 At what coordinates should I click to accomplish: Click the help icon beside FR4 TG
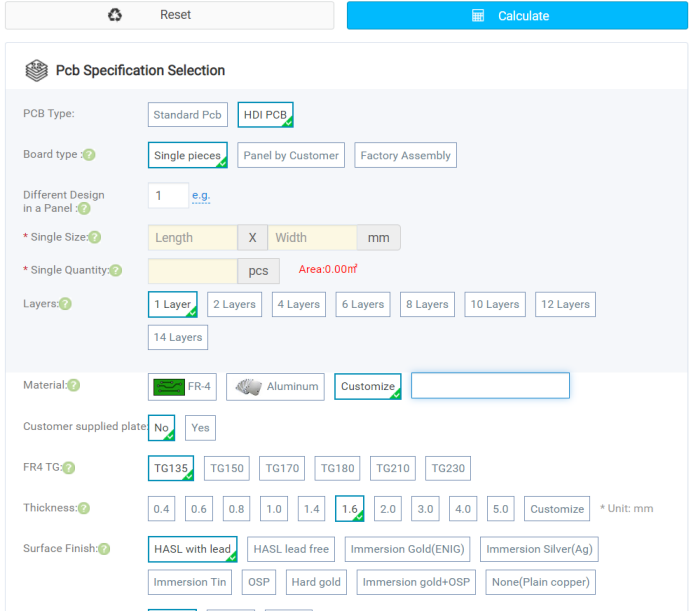(x=69, y=468)
